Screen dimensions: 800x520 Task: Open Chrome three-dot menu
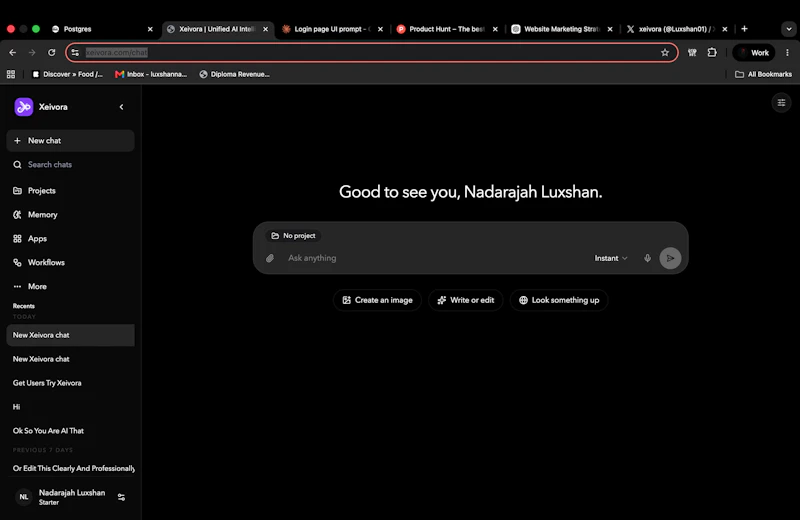787,53
